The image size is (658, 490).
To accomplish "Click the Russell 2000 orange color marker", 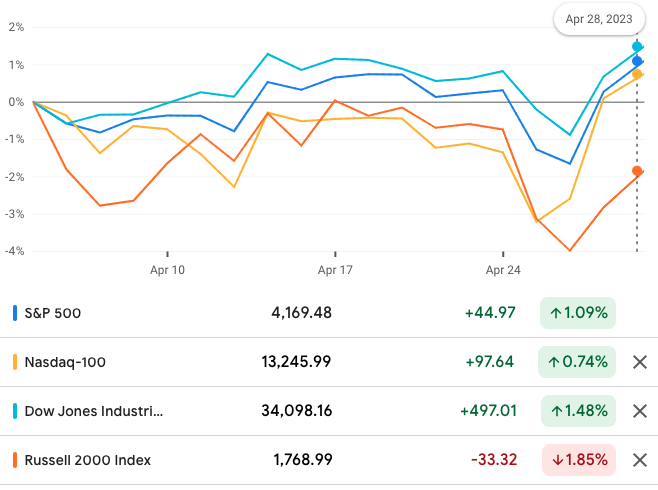I will (x=15, y=460).
